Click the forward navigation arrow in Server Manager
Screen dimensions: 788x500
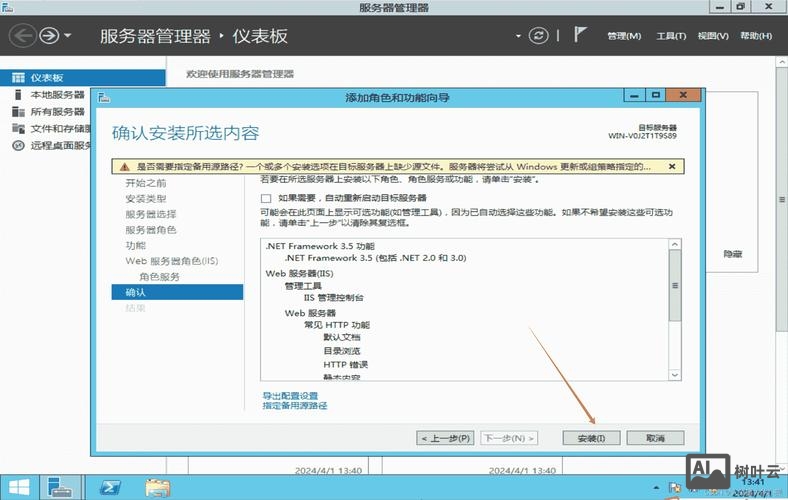point(49,36)
